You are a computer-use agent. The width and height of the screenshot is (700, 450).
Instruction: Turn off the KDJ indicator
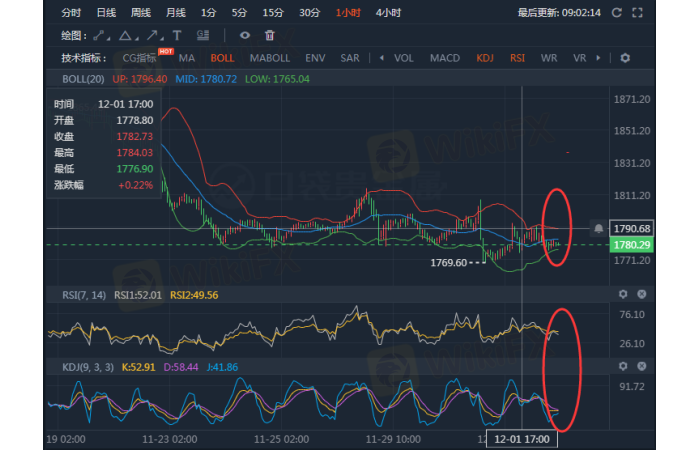pos(485,58)
